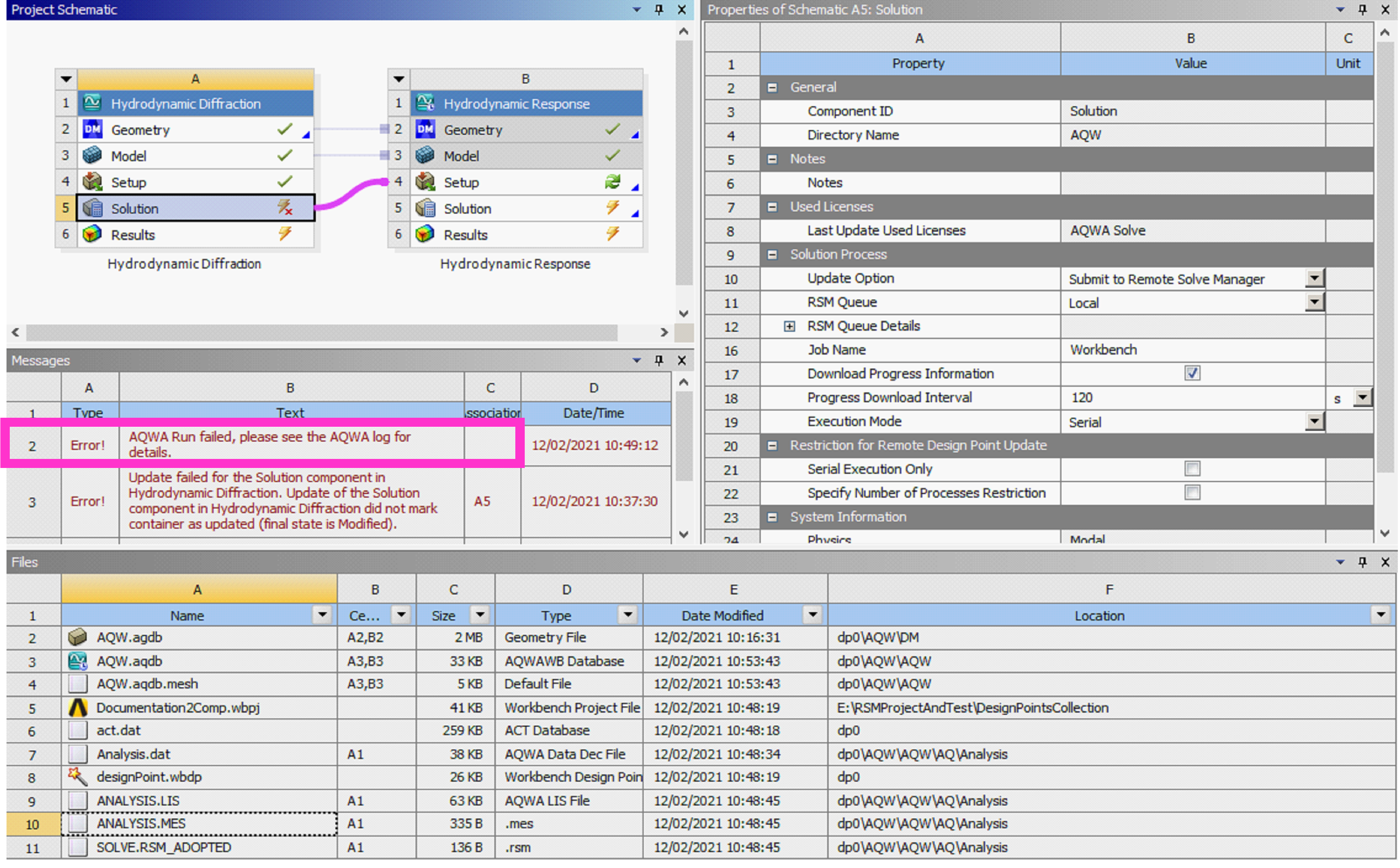Screen dimensions: 1400x868
Task: Open Properties panel options menu arrow
Action: click(1340, 9)
